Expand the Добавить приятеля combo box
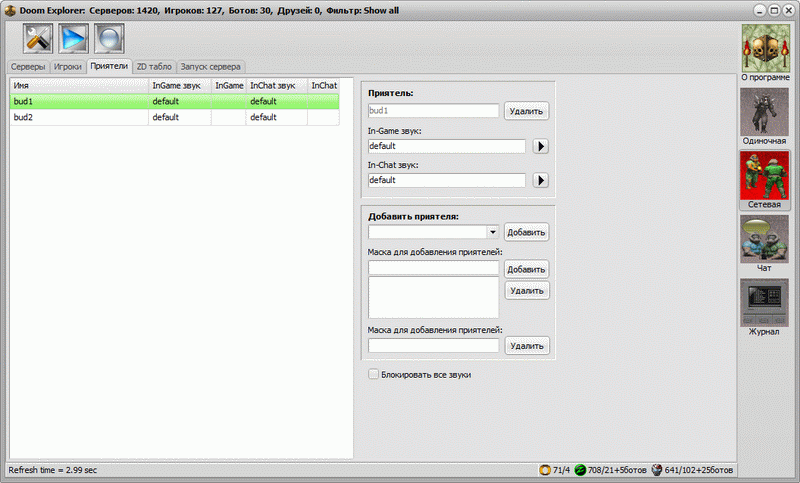This screenshot has height=483, width=800. pos(492,232)
